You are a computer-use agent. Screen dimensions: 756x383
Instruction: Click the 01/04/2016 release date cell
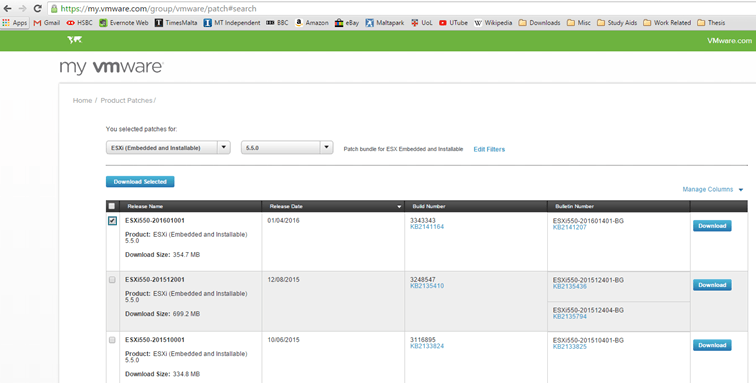pos(284,220)
